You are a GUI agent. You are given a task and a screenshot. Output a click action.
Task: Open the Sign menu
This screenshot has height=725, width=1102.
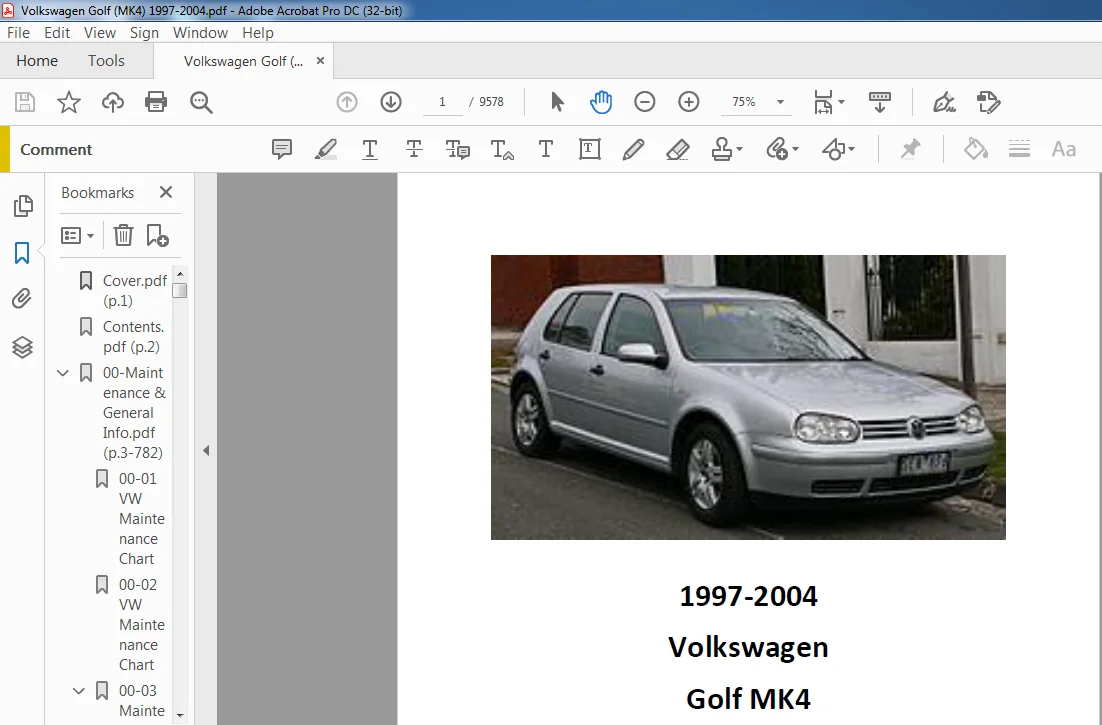pyautogui.click(x=144, y=33)
